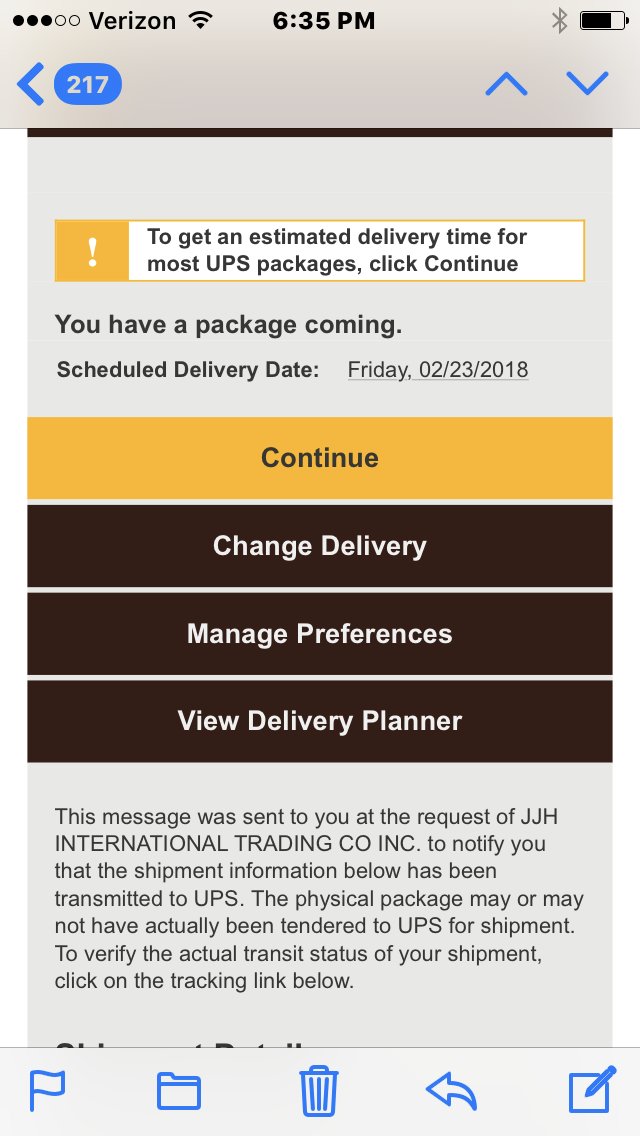Image resolution: width=640 pixels, height=1136 pixels.
Task: Open View Delivery Planner
Action: (x=320, y=721)
